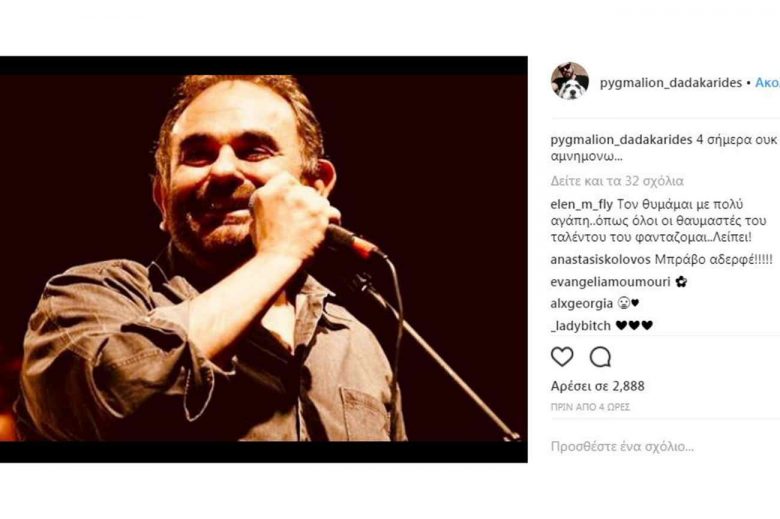The width and height of the screenshot is (780, 519).
Task: Open the elen_m_fly commenter profile
Action: pyautogui.click(x=582, y=205)
